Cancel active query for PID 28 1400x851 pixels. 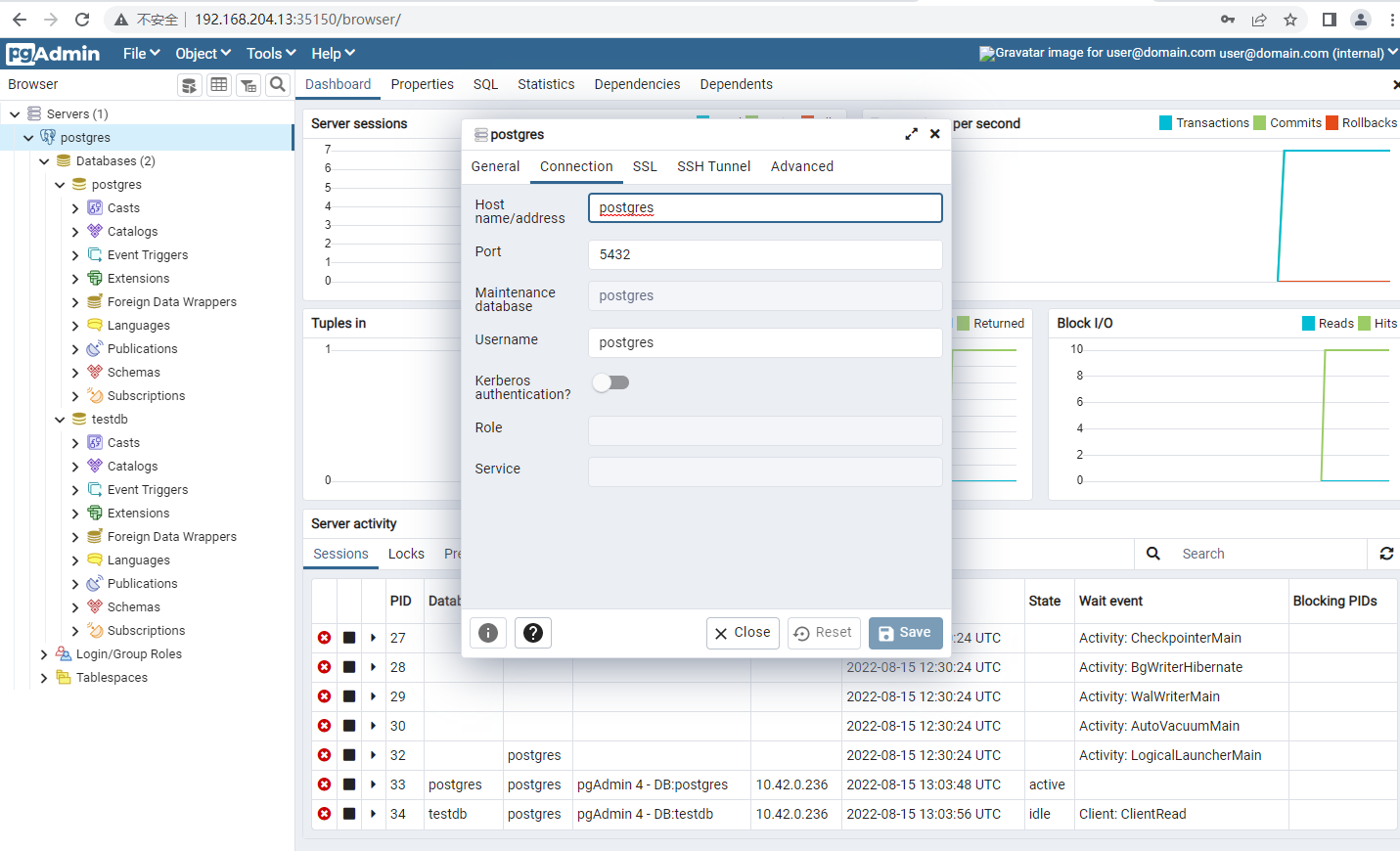[x=349, y=667]
